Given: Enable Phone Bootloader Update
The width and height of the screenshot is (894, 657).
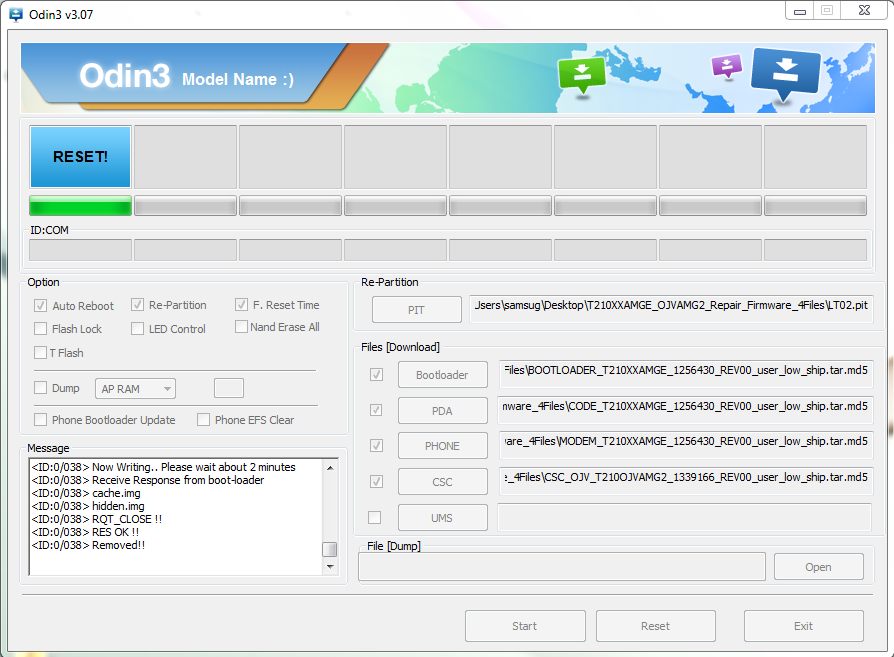Looking at the screenshot, I should (40, 420).
